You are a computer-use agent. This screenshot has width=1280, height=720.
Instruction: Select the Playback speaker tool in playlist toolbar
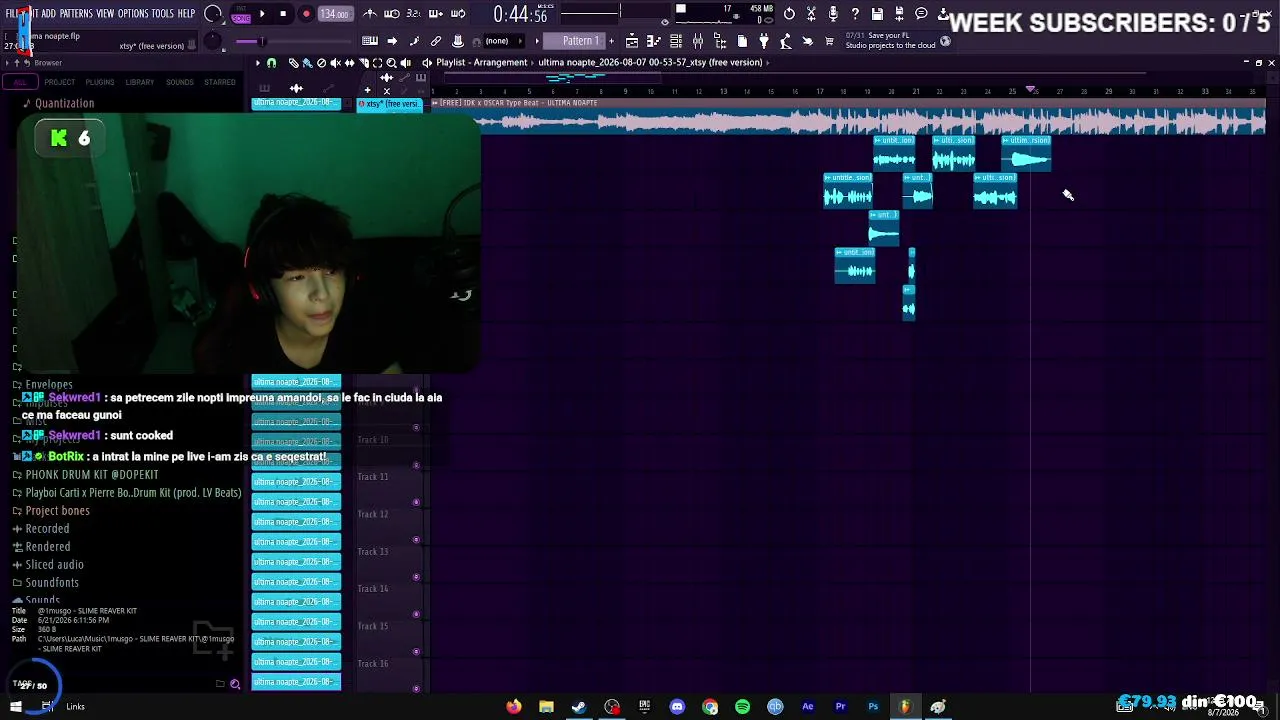coord(405,62)
